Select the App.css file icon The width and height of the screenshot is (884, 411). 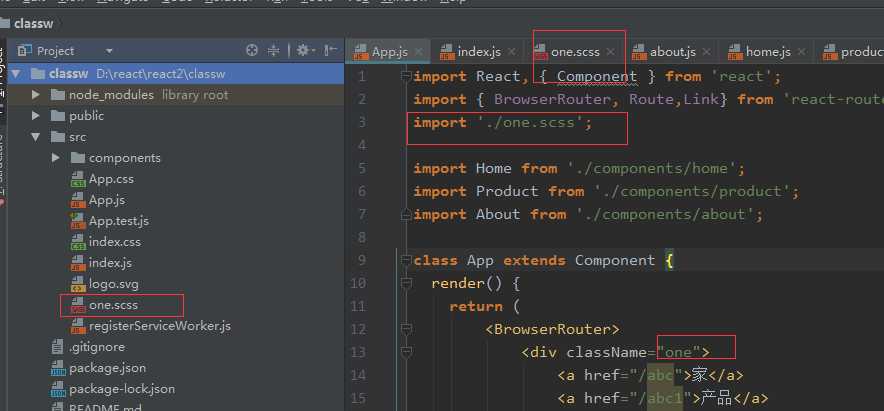pos(77,179)
